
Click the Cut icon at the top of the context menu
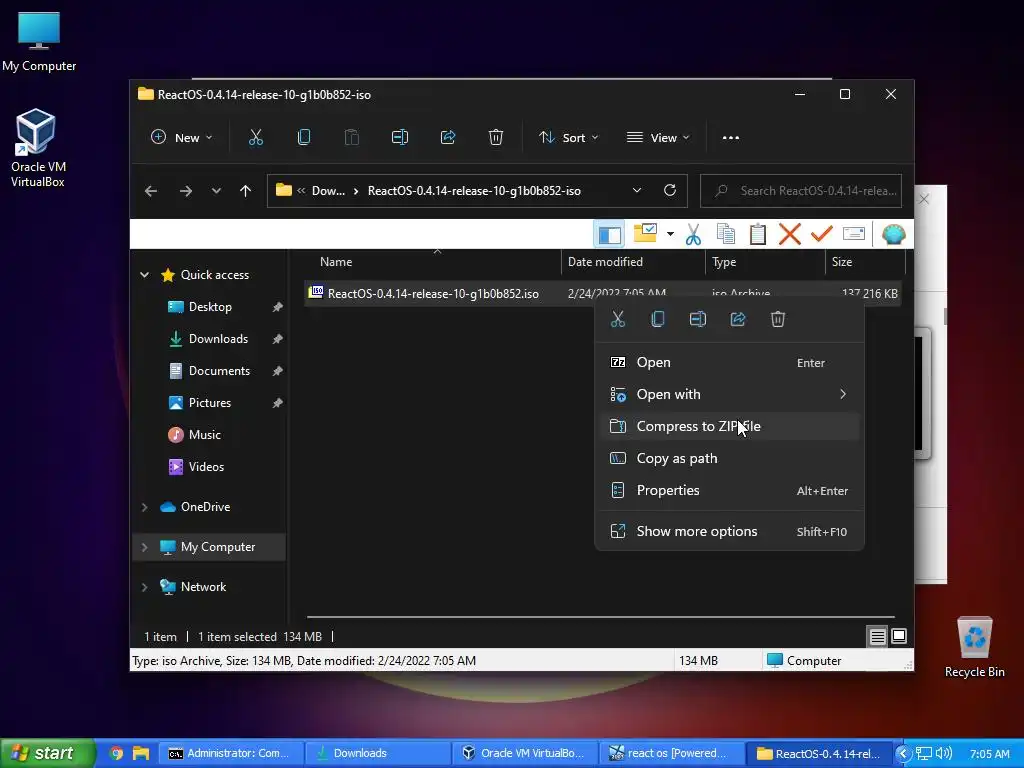(x=618, y=319)
